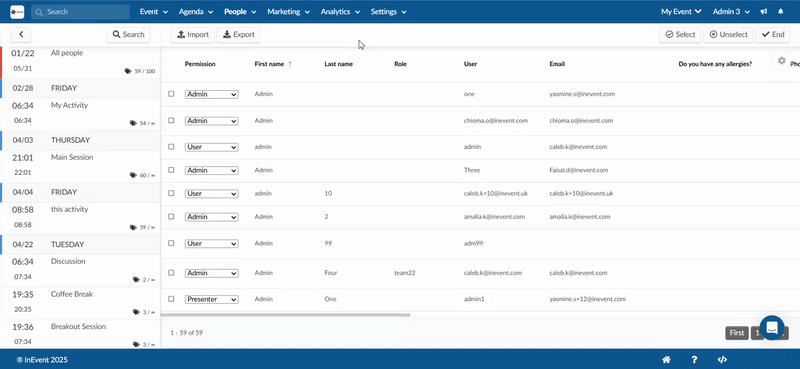Tick checkbox for caleb.k+10@inevent.uk row
The image size is (800, 369).
(x=171, y=193)
